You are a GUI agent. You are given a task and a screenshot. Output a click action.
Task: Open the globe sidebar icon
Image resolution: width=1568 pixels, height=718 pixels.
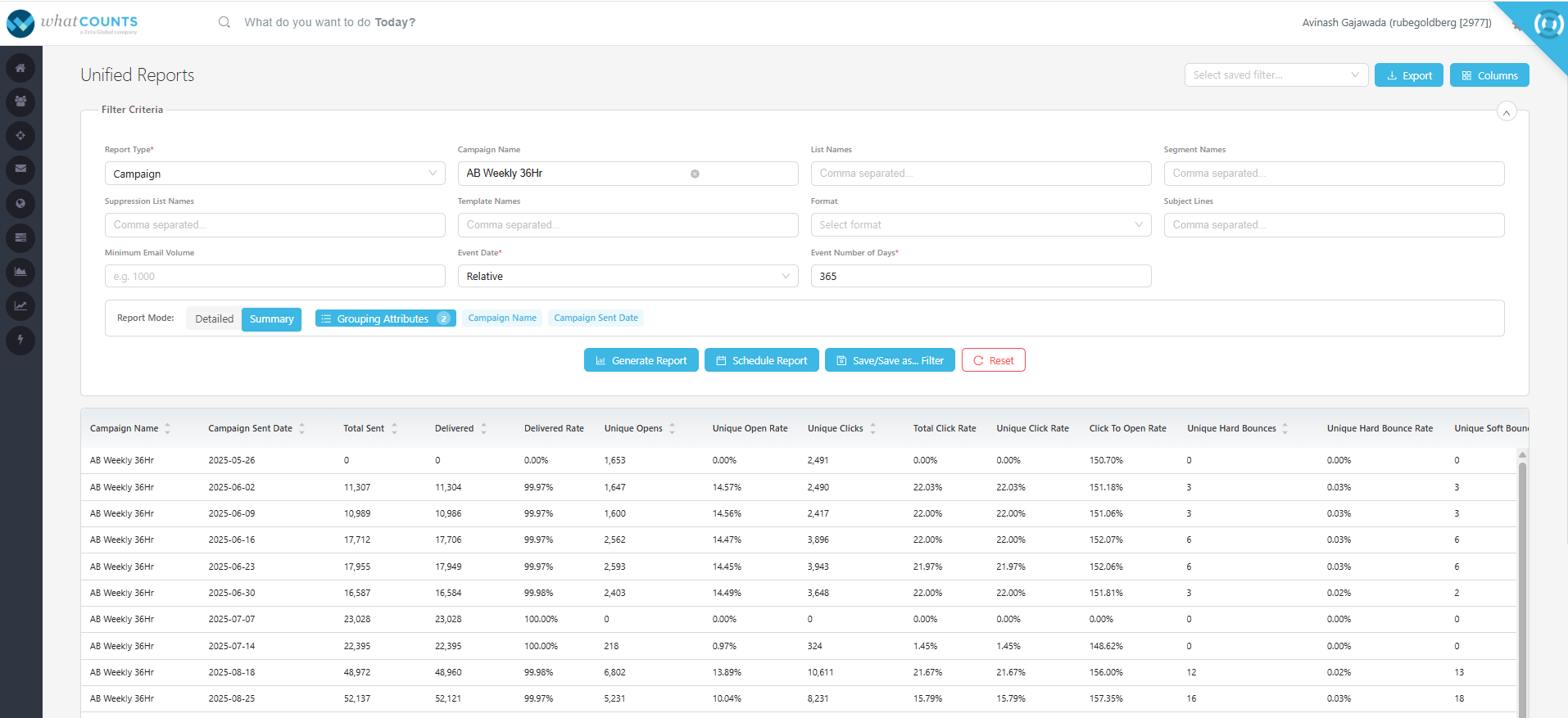(20, 203)
